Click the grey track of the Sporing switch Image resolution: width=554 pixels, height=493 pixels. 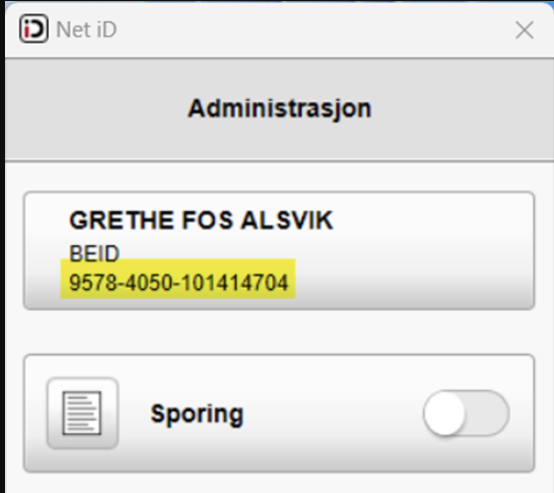[488, 413]
